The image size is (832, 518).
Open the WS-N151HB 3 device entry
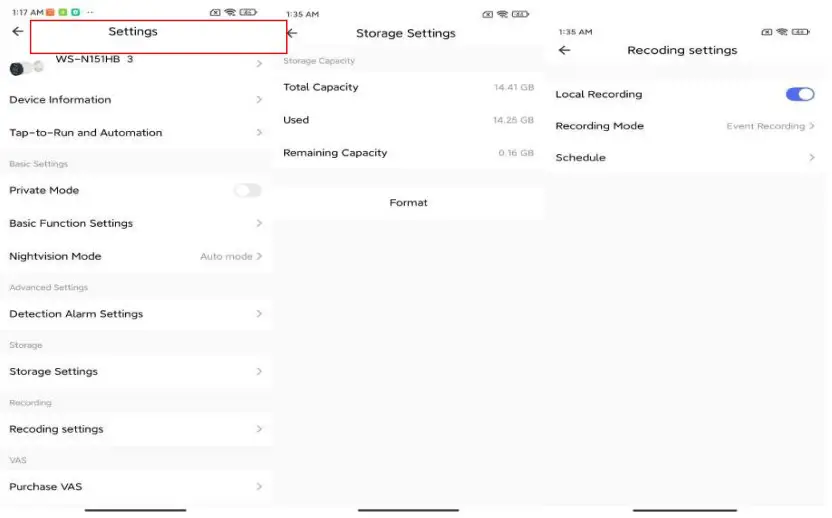click(136, 64)
